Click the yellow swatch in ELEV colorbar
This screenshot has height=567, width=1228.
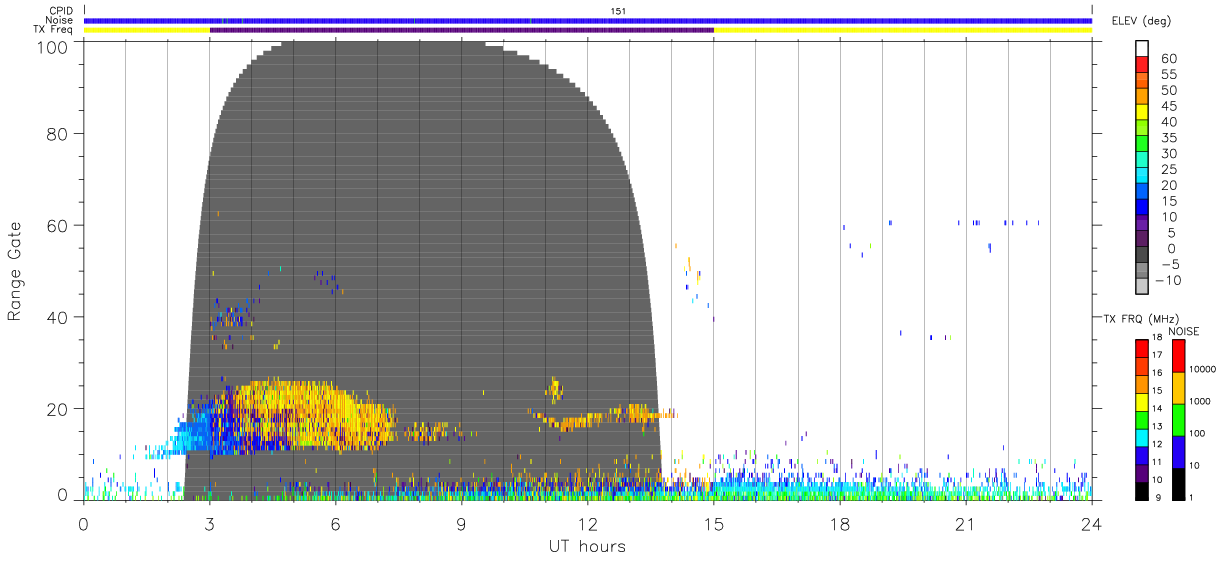coord(1142,113)
